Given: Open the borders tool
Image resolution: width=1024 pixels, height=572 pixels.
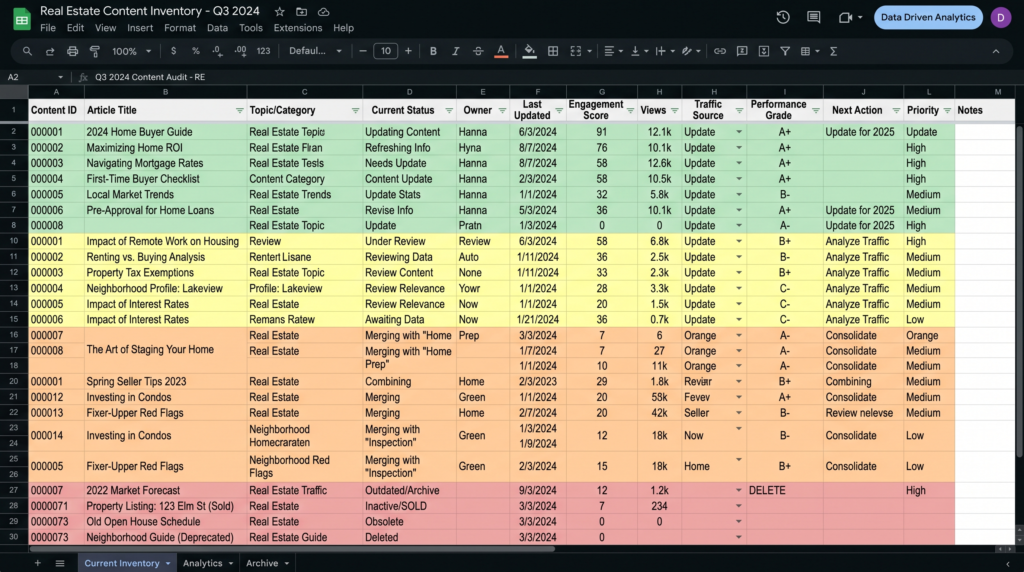Looking at the screenshot, I should 552,51.
